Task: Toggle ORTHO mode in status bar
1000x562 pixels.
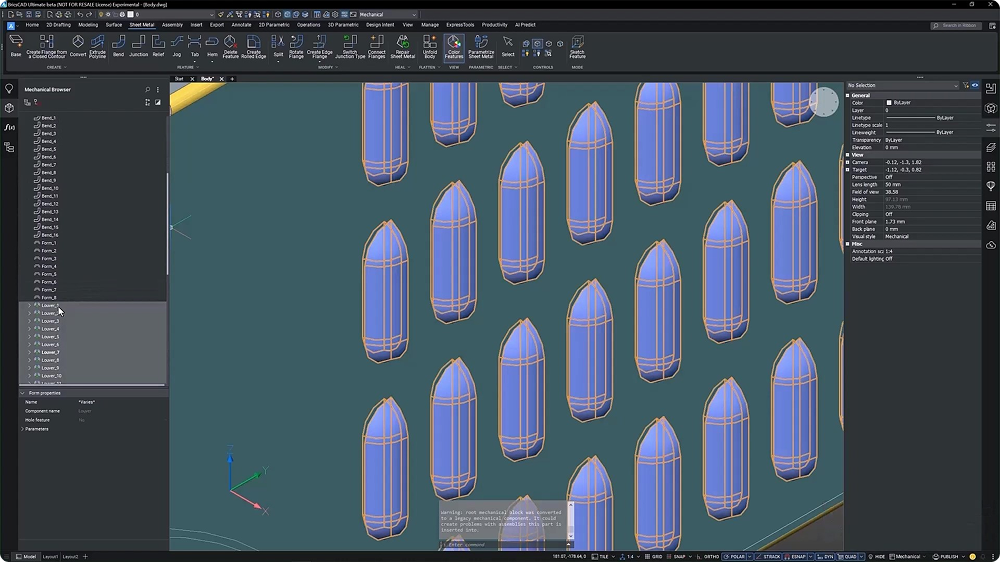Action: tap(711, 556)
